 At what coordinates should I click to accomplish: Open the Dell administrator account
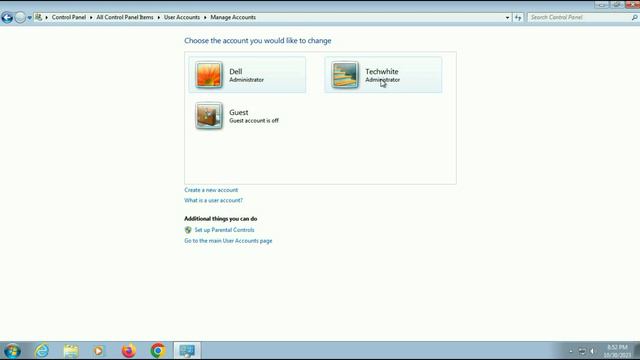tap(247, 75)
